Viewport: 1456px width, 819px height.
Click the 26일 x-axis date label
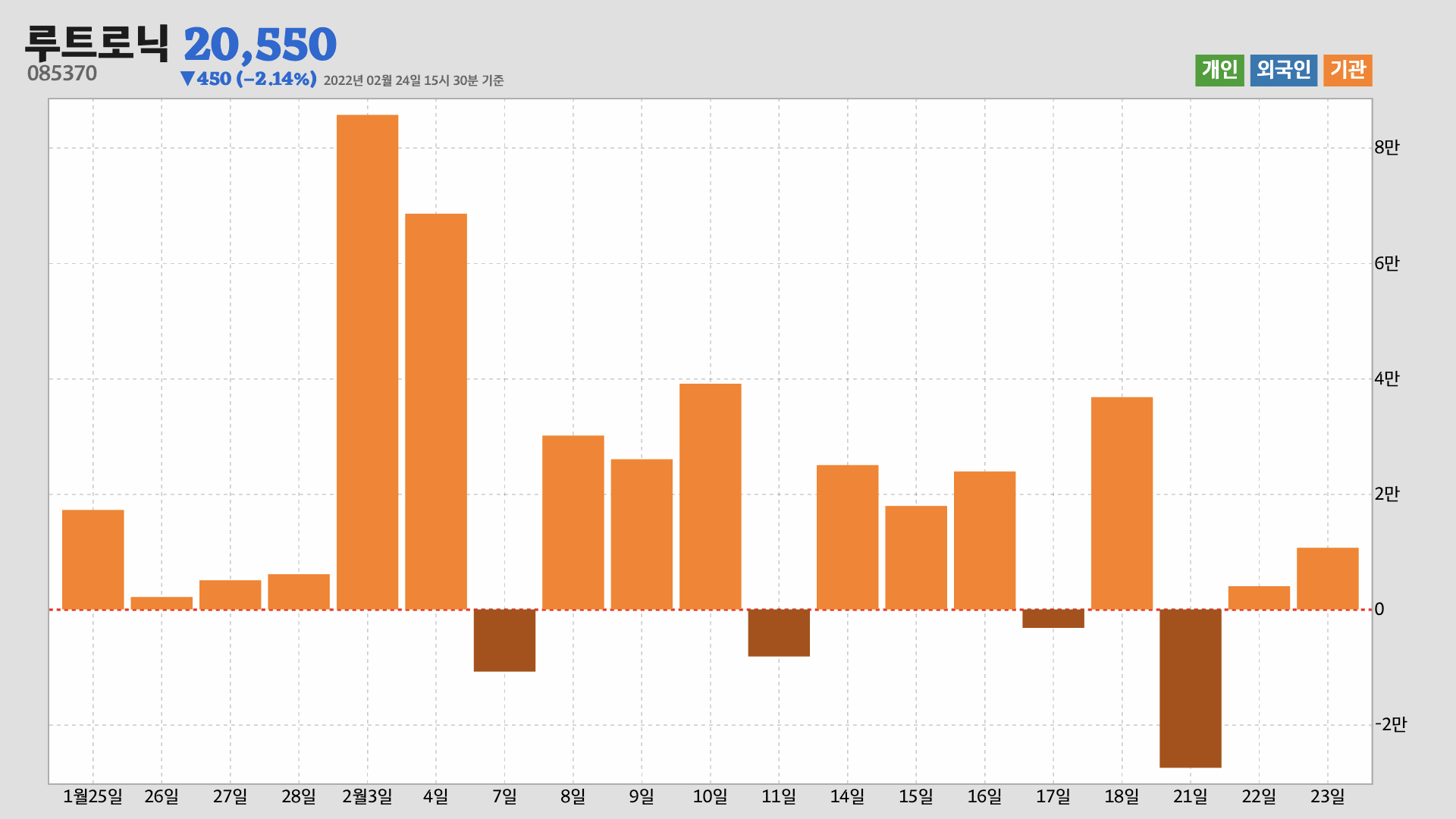[162, 797]
